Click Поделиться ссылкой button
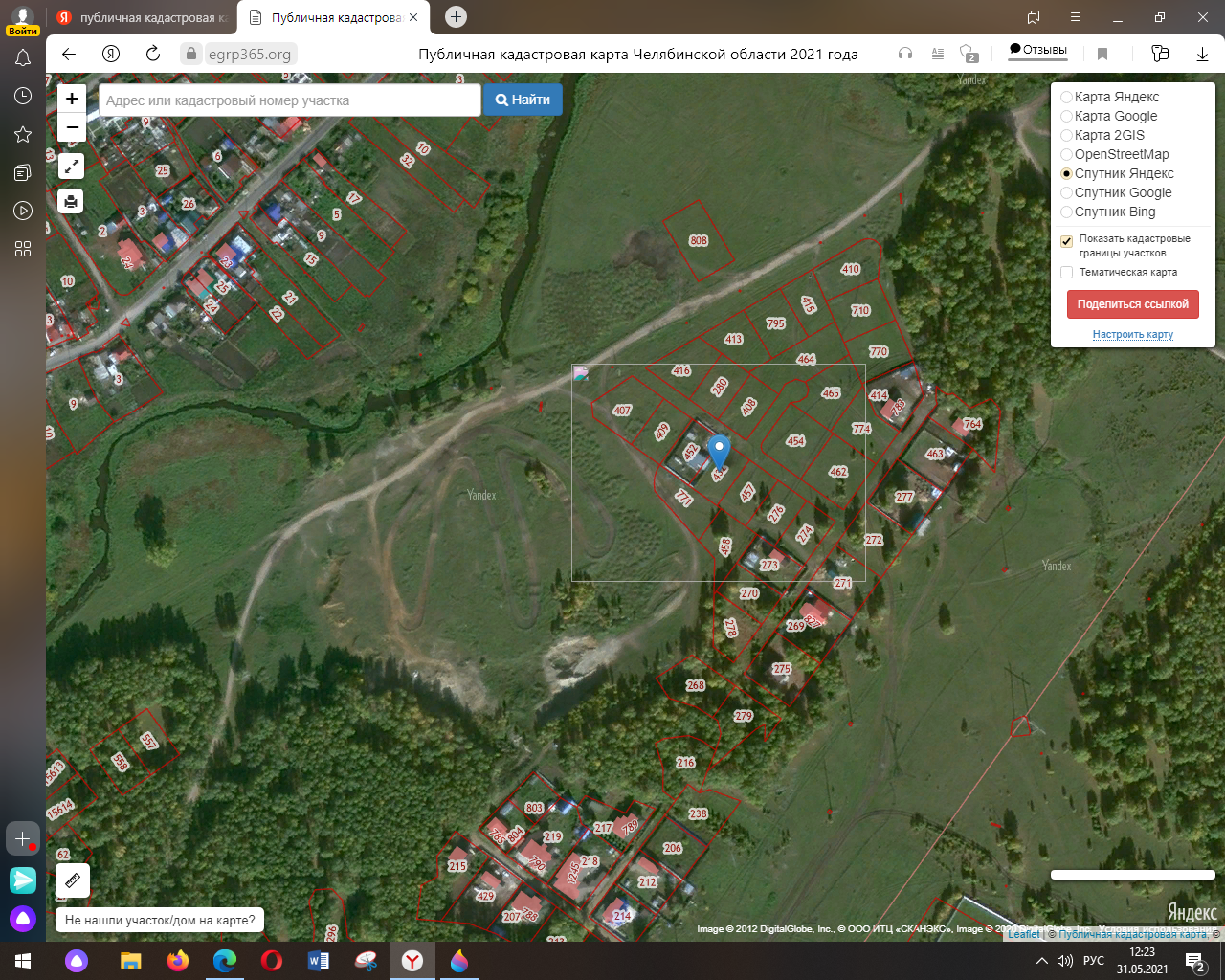 click(1132, 304)
